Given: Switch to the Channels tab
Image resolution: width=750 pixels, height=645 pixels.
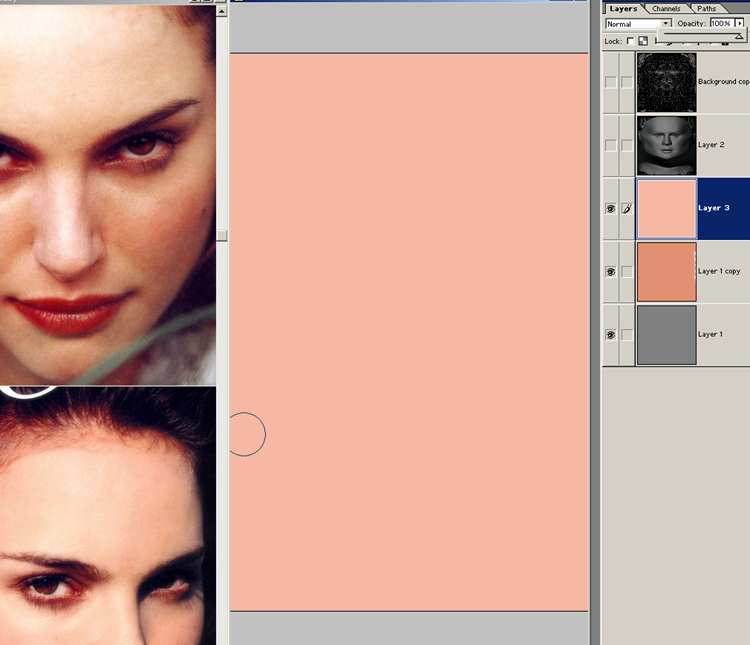Looking at the screenshot, I should (666, 8).
